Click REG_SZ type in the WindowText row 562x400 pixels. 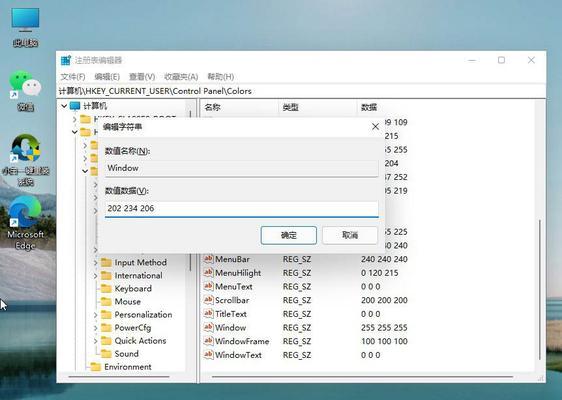[297, 354]
